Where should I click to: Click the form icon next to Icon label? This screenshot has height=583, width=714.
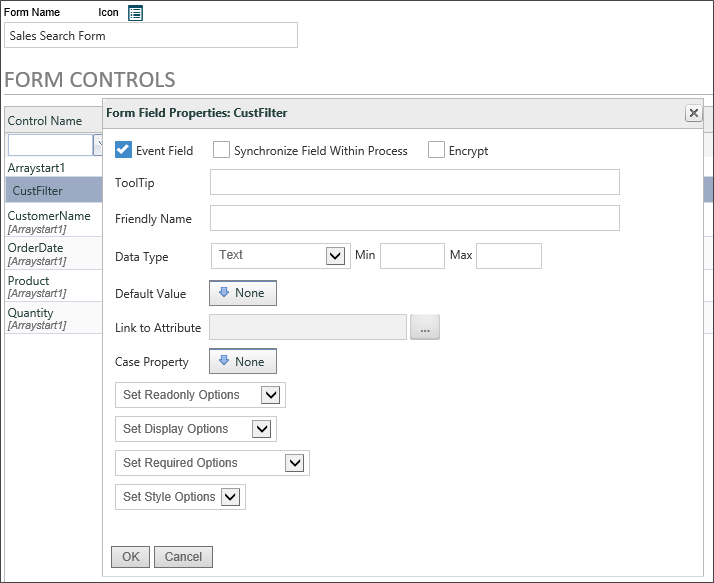coord(135,13)
